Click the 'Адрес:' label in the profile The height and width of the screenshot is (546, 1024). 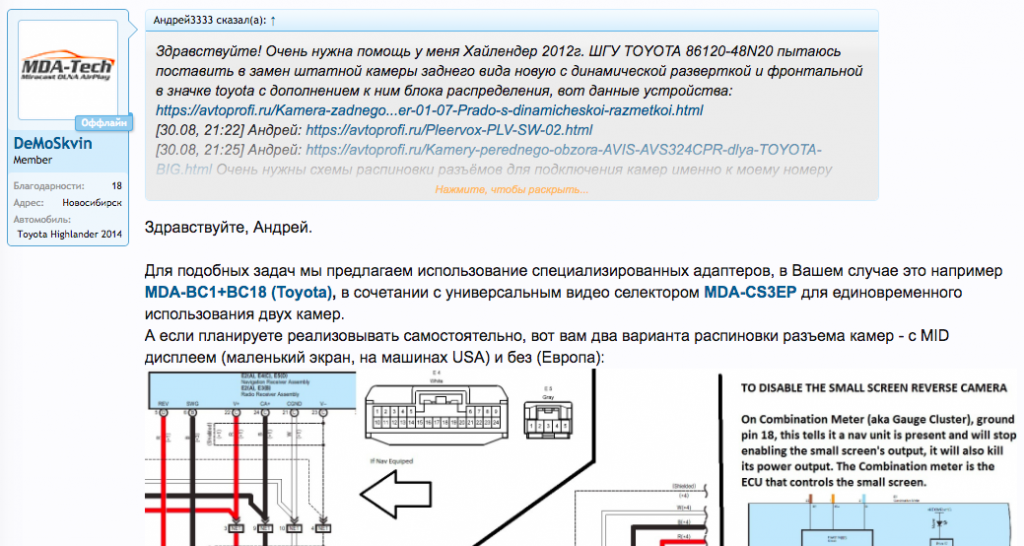click(x=29, y=203)
